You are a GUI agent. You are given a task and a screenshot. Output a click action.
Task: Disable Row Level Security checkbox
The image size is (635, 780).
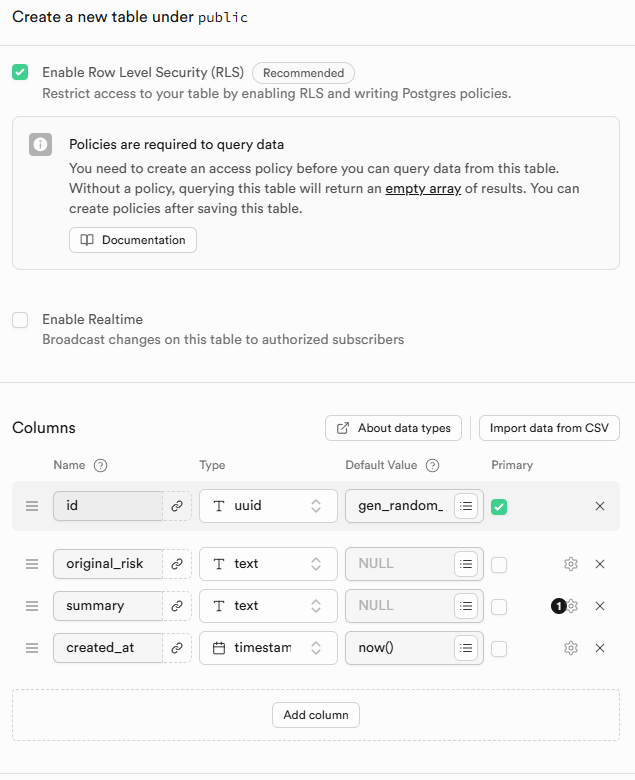20,72
